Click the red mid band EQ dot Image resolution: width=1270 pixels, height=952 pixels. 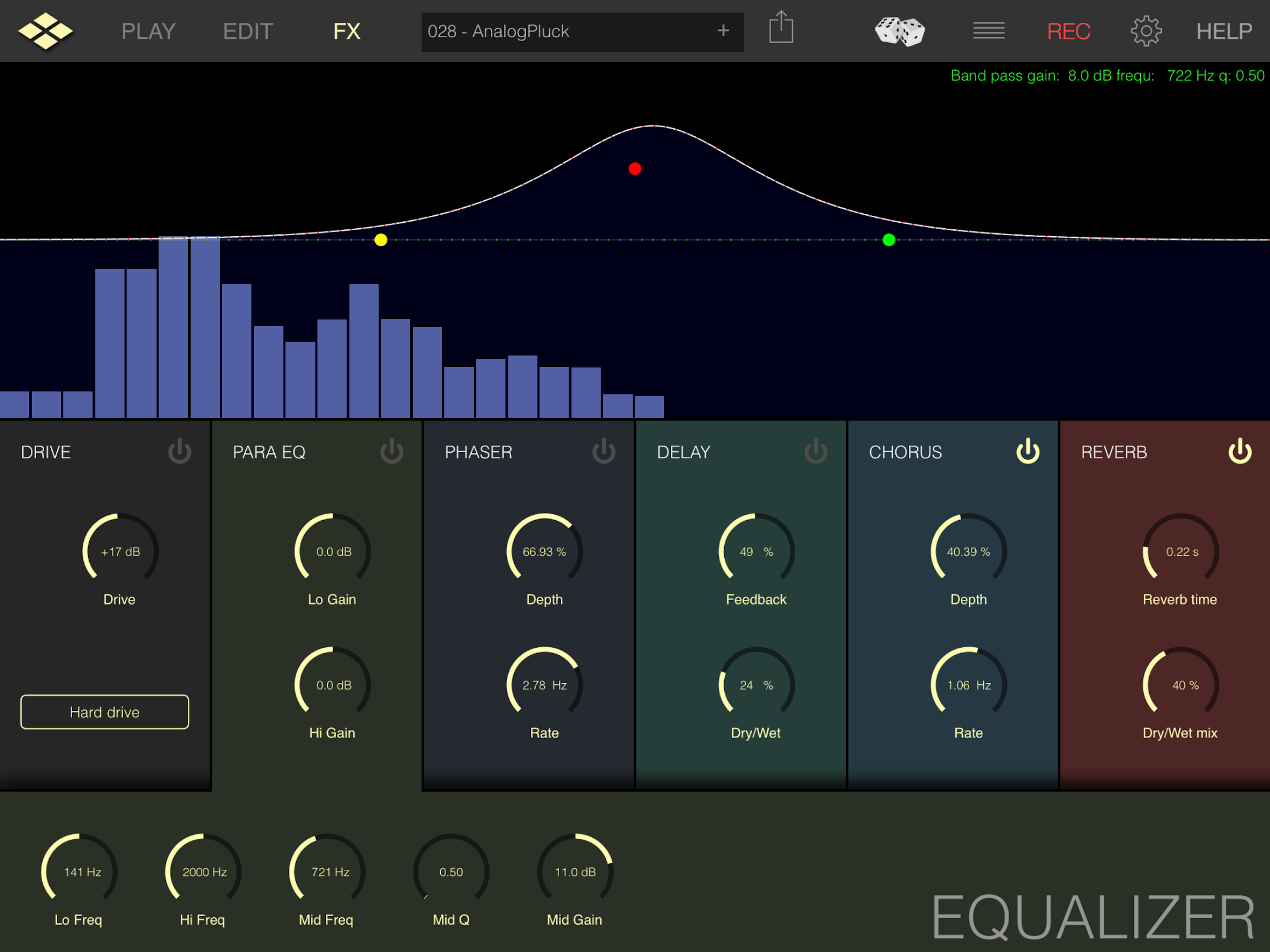tap(635, 169)
